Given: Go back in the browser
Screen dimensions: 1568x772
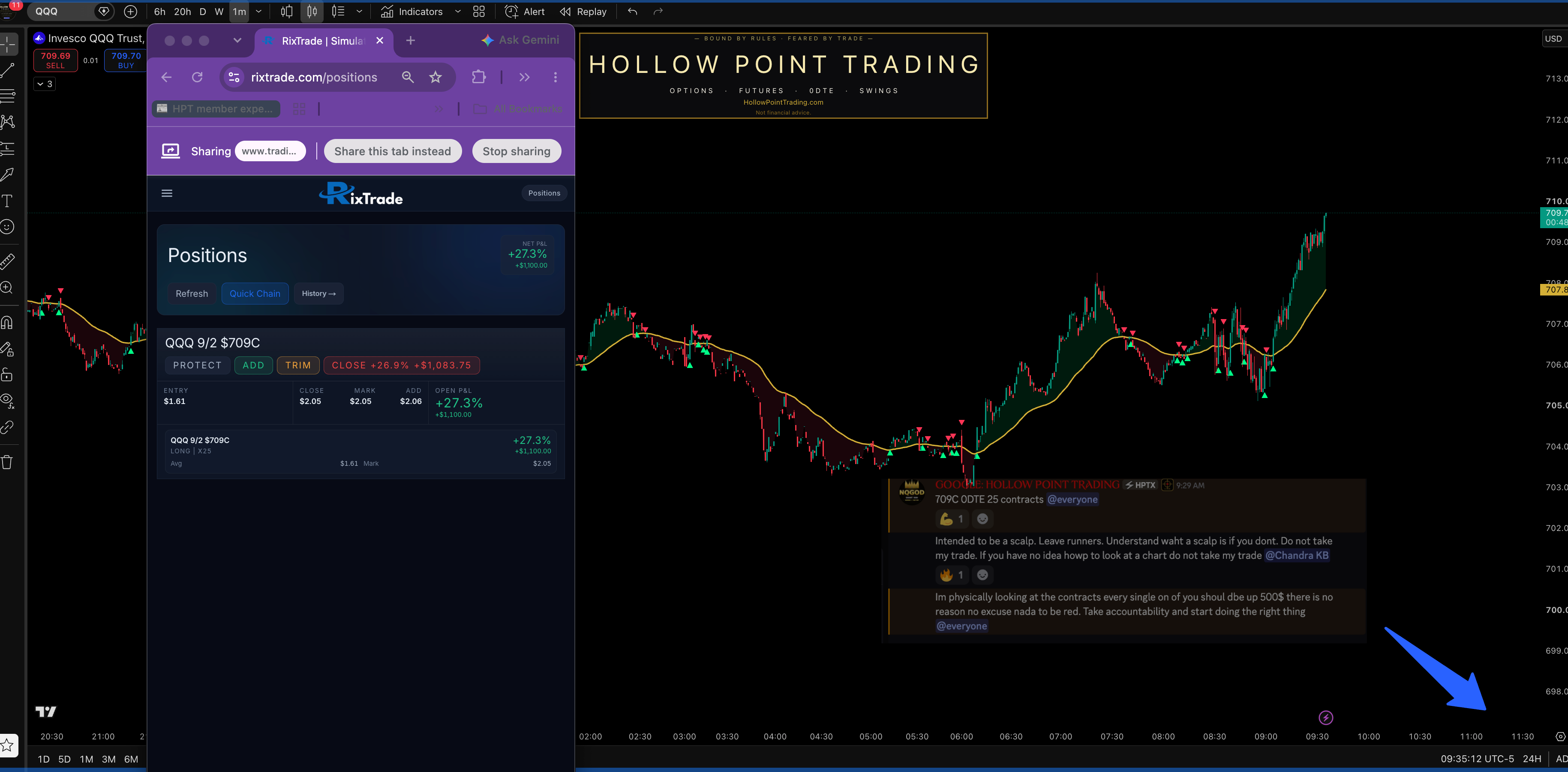Looking at the screenshot, I should click(166, 77).
